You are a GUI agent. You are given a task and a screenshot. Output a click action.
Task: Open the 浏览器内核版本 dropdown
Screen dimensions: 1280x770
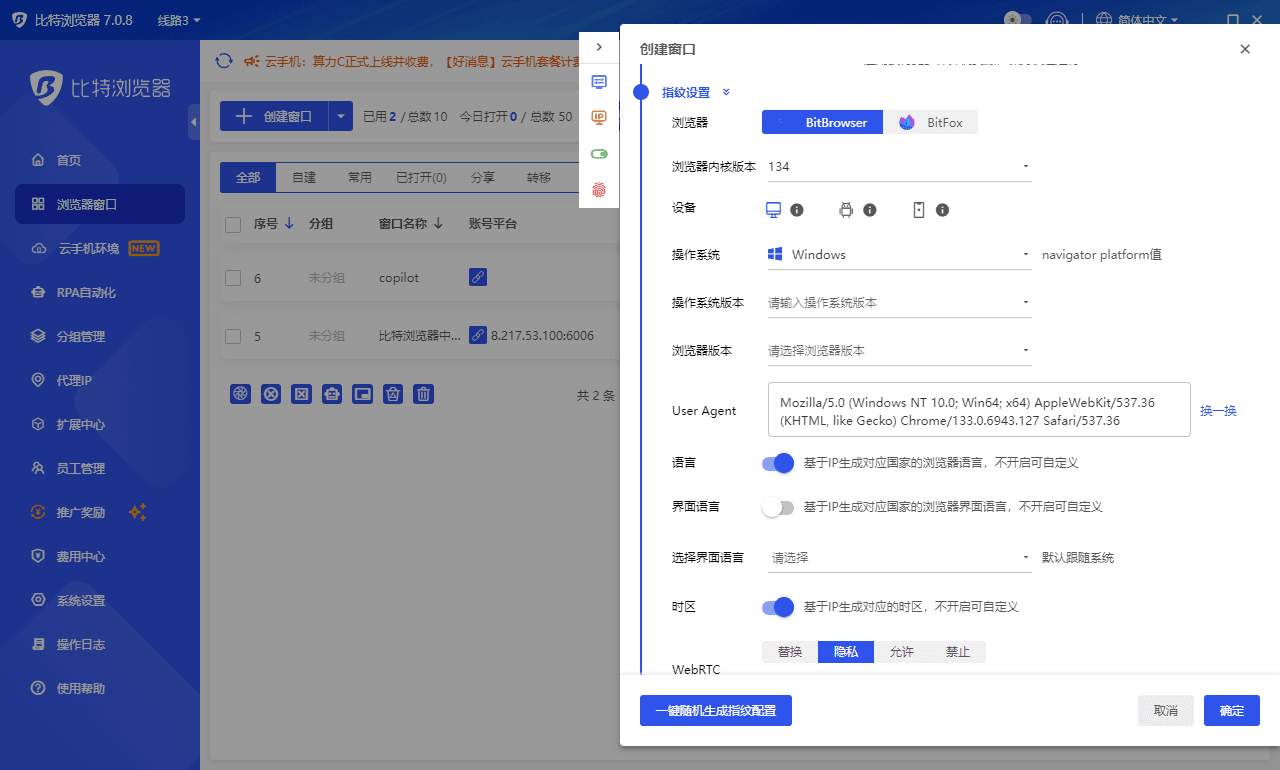click(898, 167)
